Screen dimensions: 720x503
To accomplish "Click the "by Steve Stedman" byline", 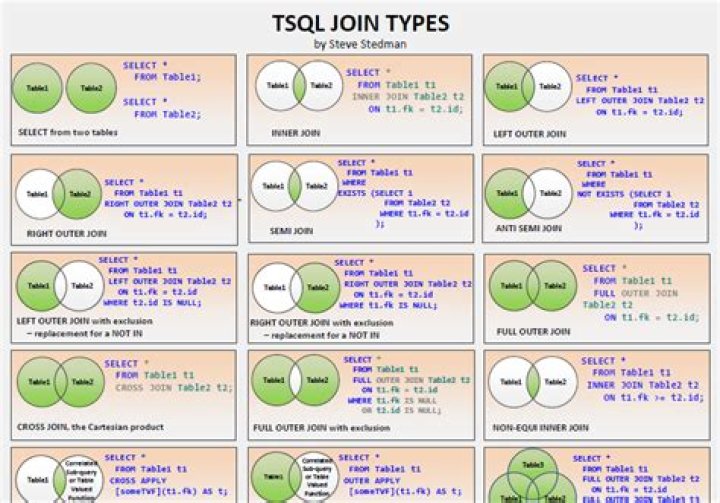I will pyautogui.click(x=360, y=44).
